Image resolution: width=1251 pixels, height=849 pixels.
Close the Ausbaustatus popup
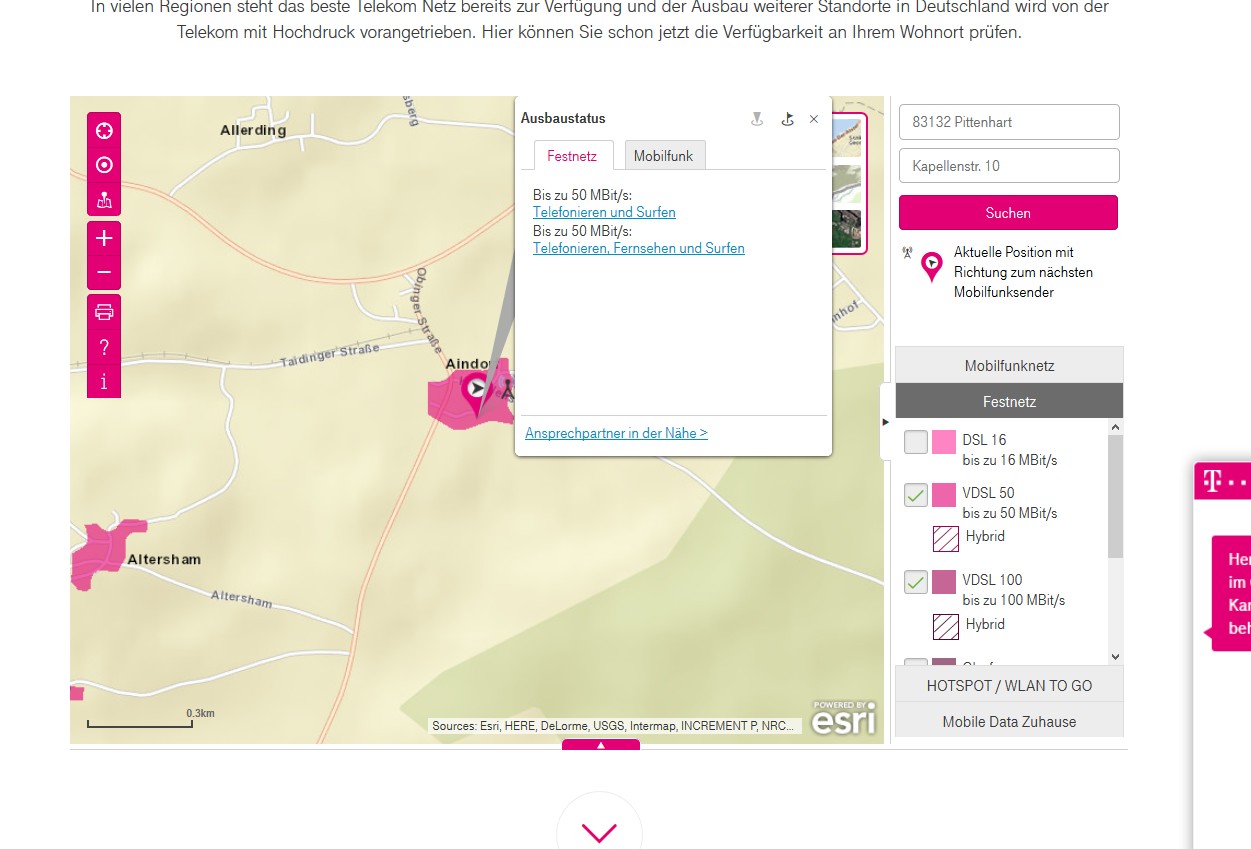pyautogui.click(x=814, y=119)
